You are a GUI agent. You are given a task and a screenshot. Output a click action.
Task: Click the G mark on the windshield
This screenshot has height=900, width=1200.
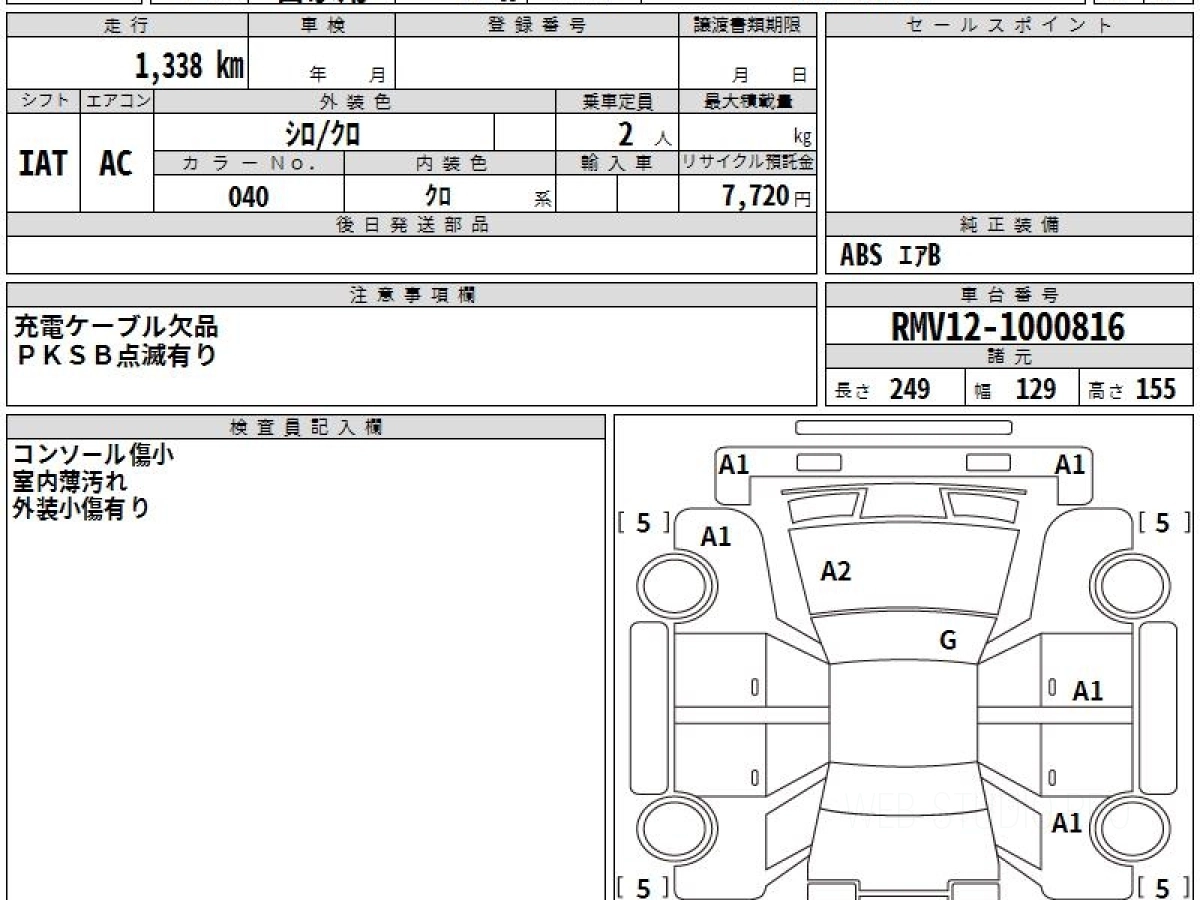tap(948, 641)
